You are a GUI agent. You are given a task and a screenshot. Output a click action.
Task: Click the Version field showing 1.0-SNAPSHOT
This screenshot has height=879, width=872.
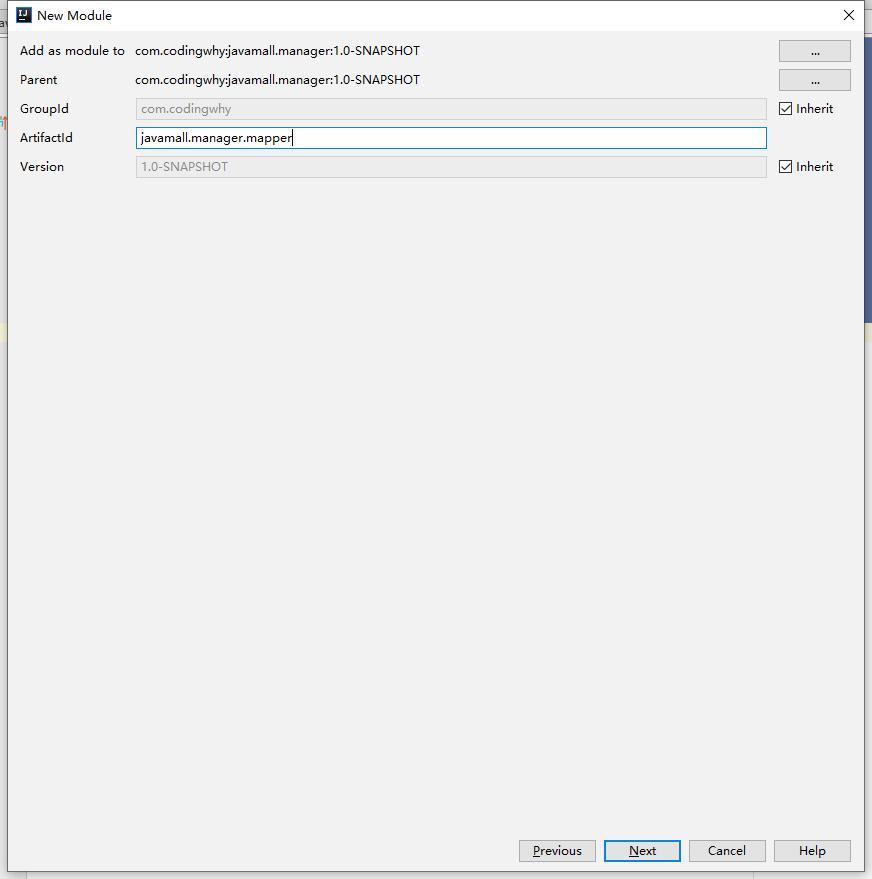tap(450, 167)
